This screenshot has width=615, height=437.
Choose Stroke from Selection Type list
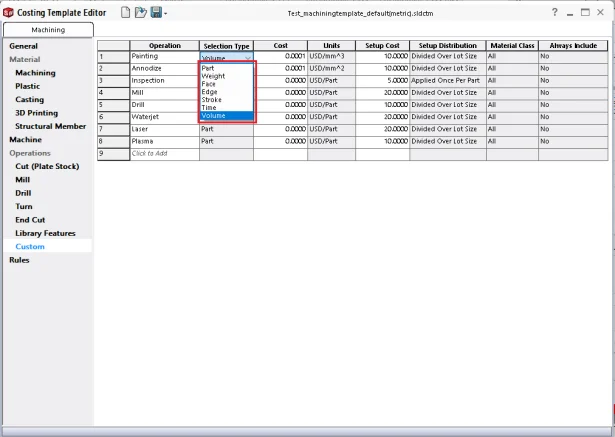click(227, 100)
